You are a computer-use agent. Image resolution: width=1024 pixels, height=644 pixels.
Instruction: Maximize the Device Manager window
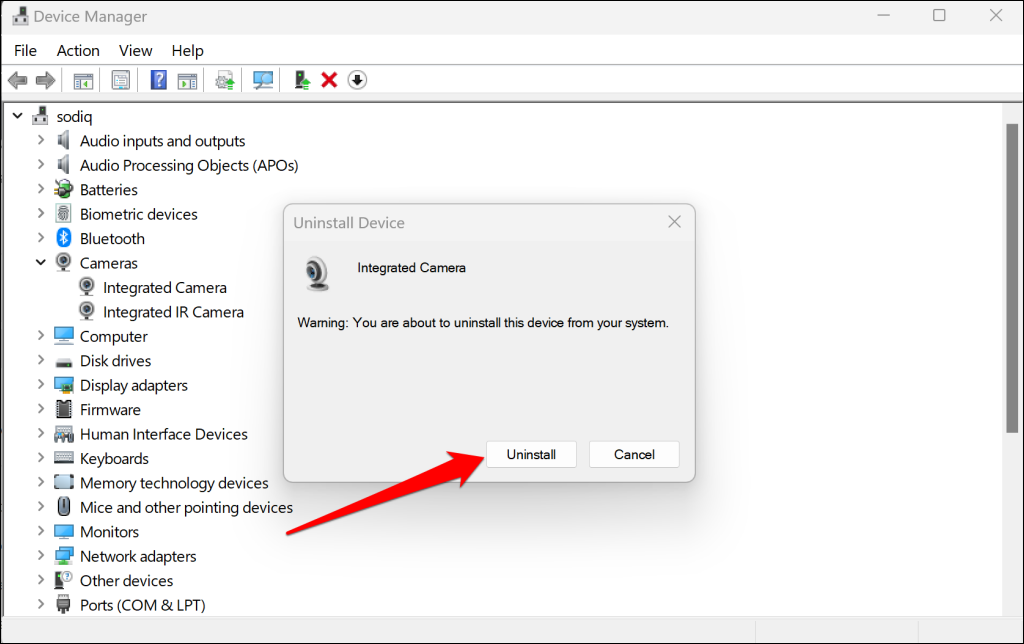click(939, 15)
